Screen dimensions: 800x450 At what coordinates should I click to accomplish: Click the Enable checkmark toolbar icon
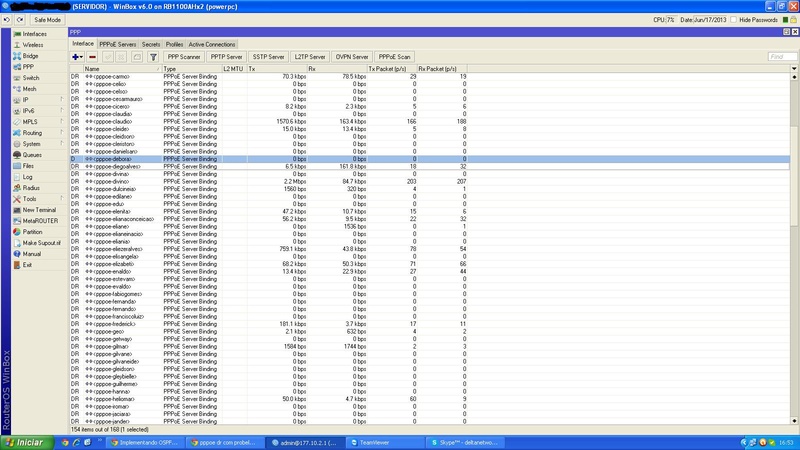[x=108, y=57]
